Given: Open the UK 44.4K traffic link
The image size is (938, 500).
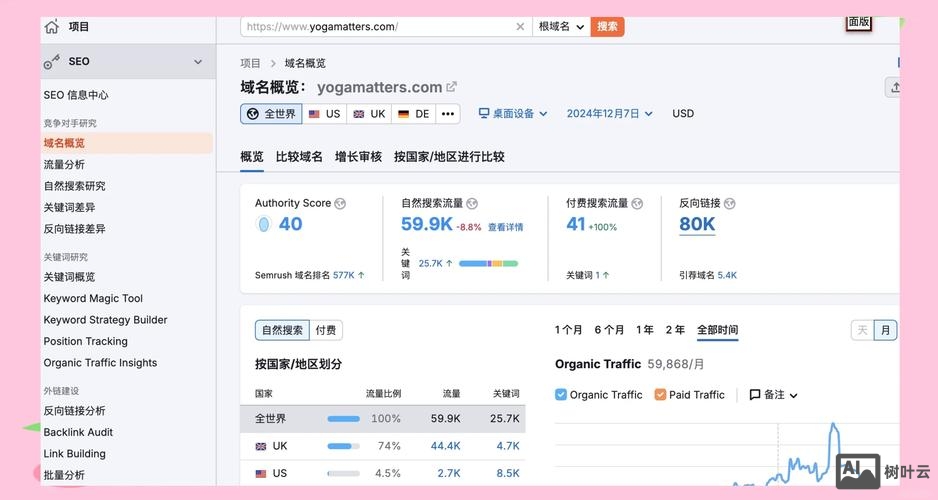Looking at the screenshot, I should (446, 446).
